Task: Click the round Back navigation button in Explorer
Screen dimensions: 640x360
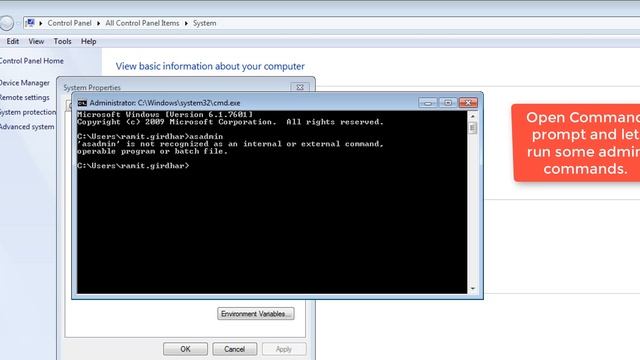Action: [x=6, y=23]
